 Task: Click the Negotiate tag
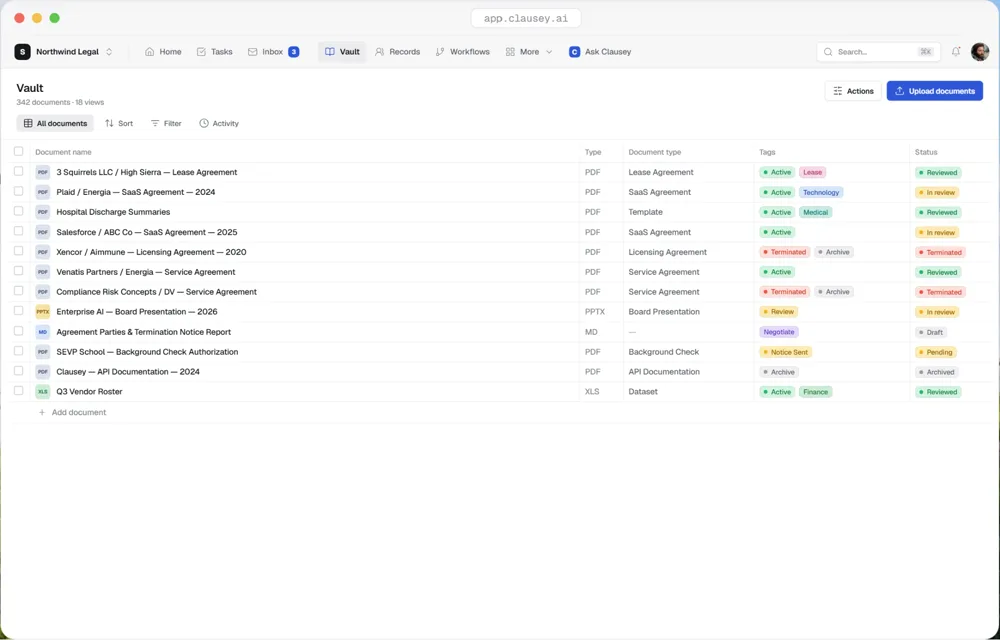pos(779,332)
